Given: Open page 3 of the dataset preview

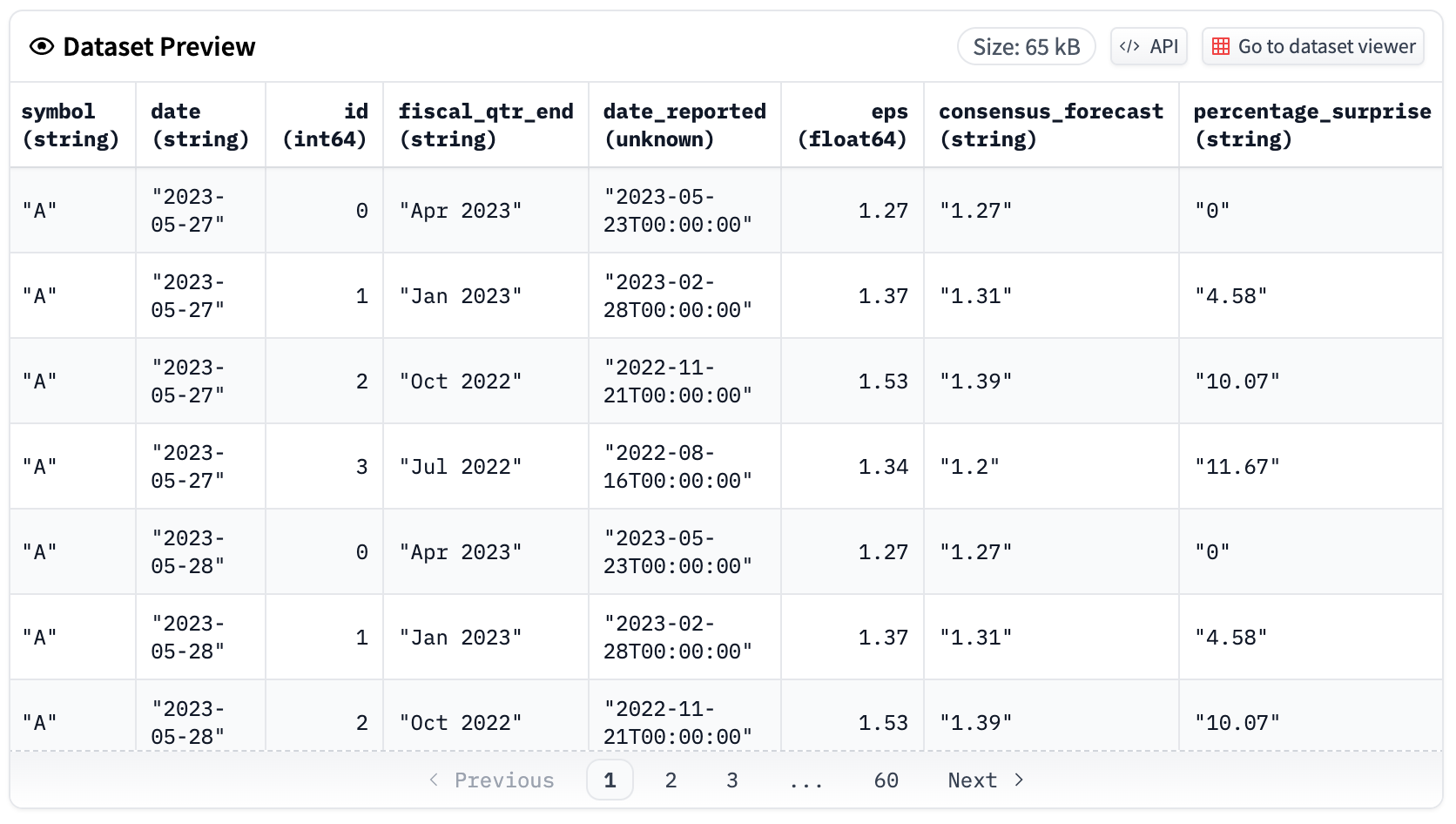Looking at the screenshot, I should [x=732, y=780].
